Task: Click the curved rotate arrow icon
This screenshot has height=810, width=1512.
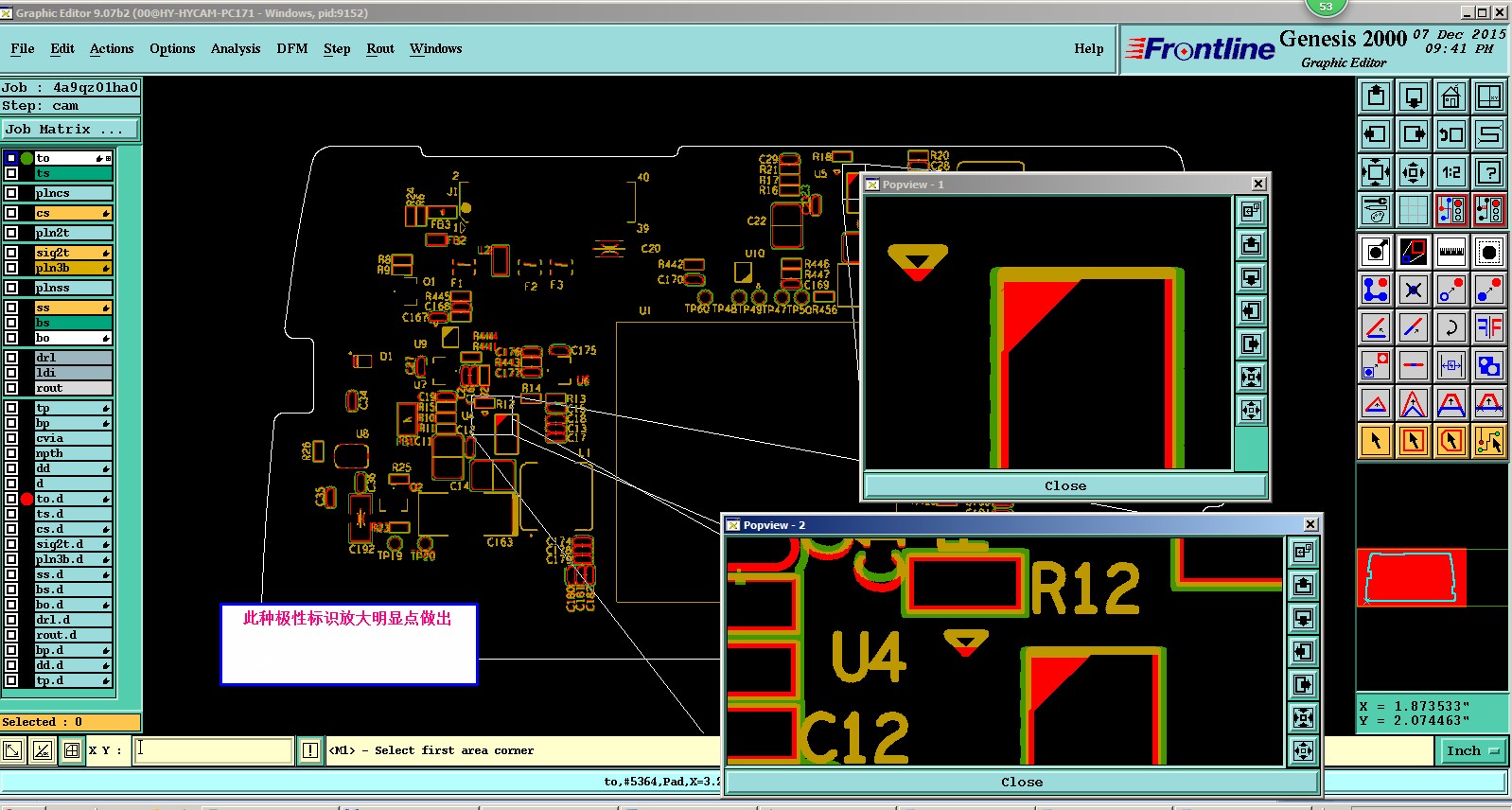Action: click(x=1451, y=327)
